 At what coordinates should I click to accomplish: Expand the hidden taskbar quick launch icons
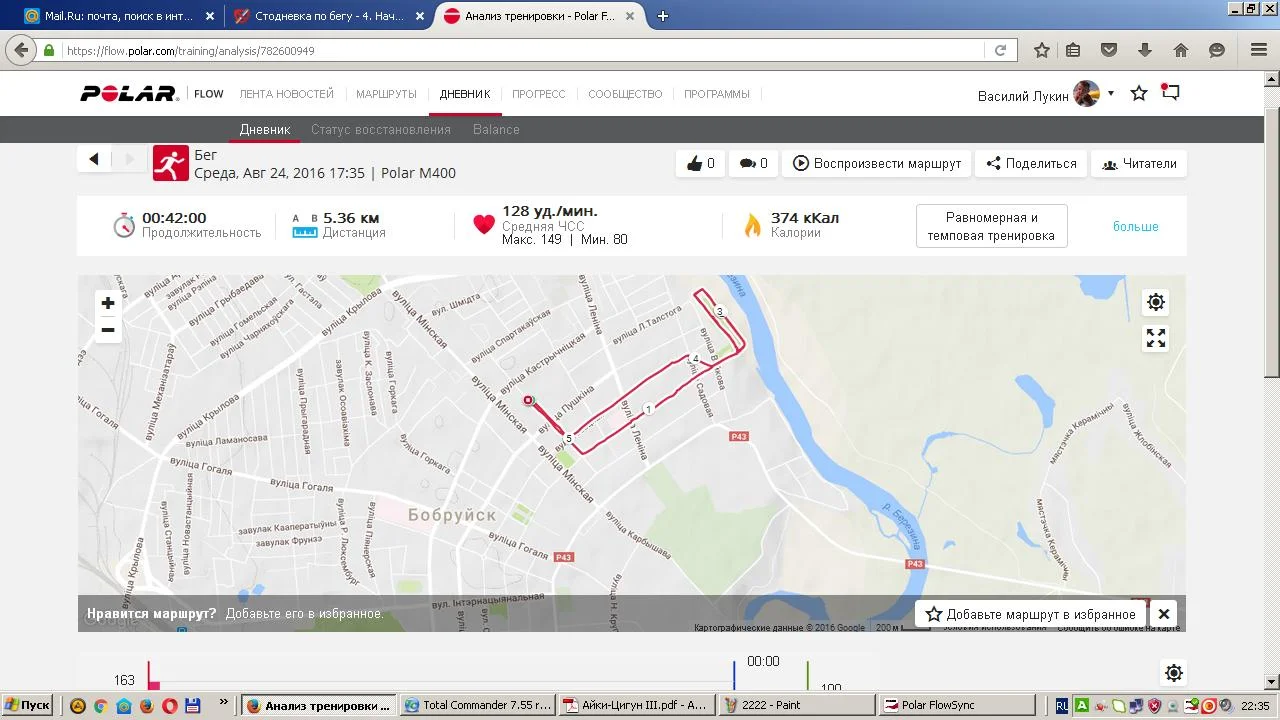click(x=223, y=704)
